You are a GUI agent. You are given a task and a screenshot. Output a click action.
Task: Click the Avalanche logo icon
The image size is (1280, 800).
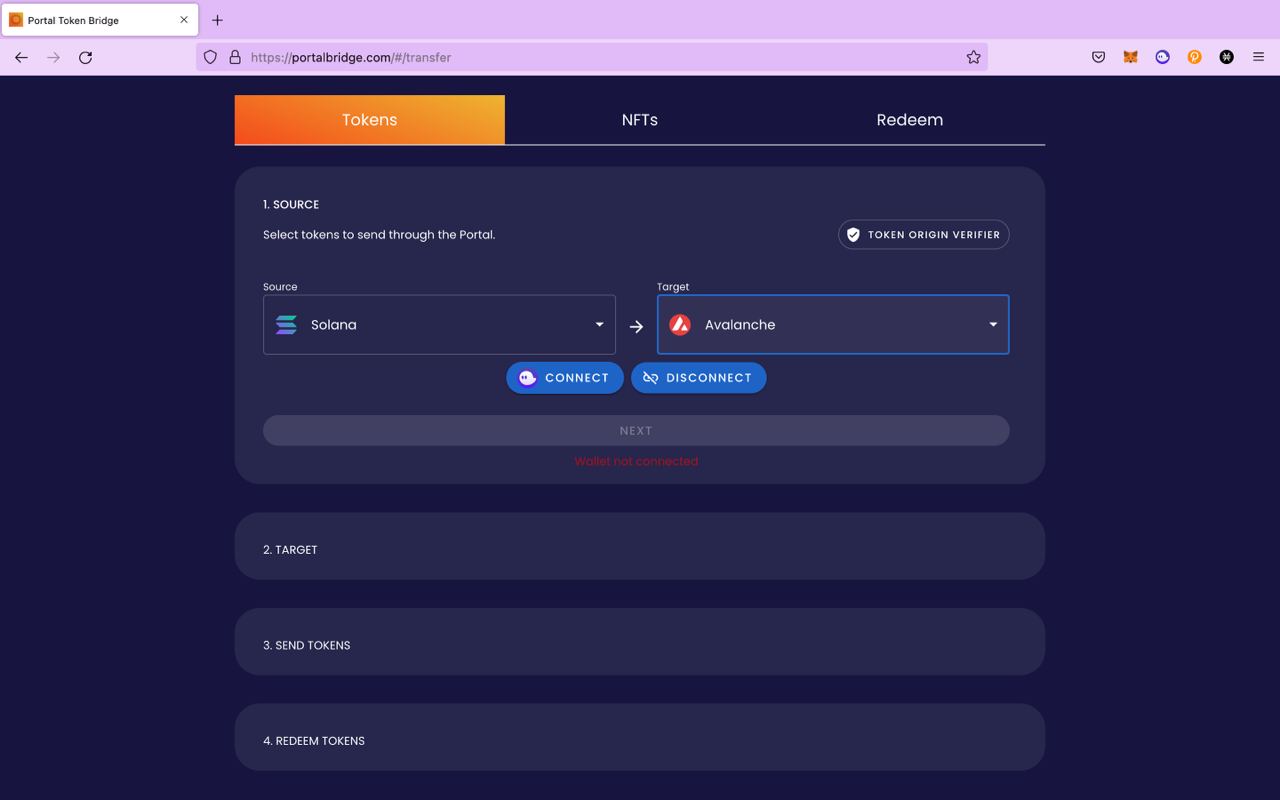[680, 325]
